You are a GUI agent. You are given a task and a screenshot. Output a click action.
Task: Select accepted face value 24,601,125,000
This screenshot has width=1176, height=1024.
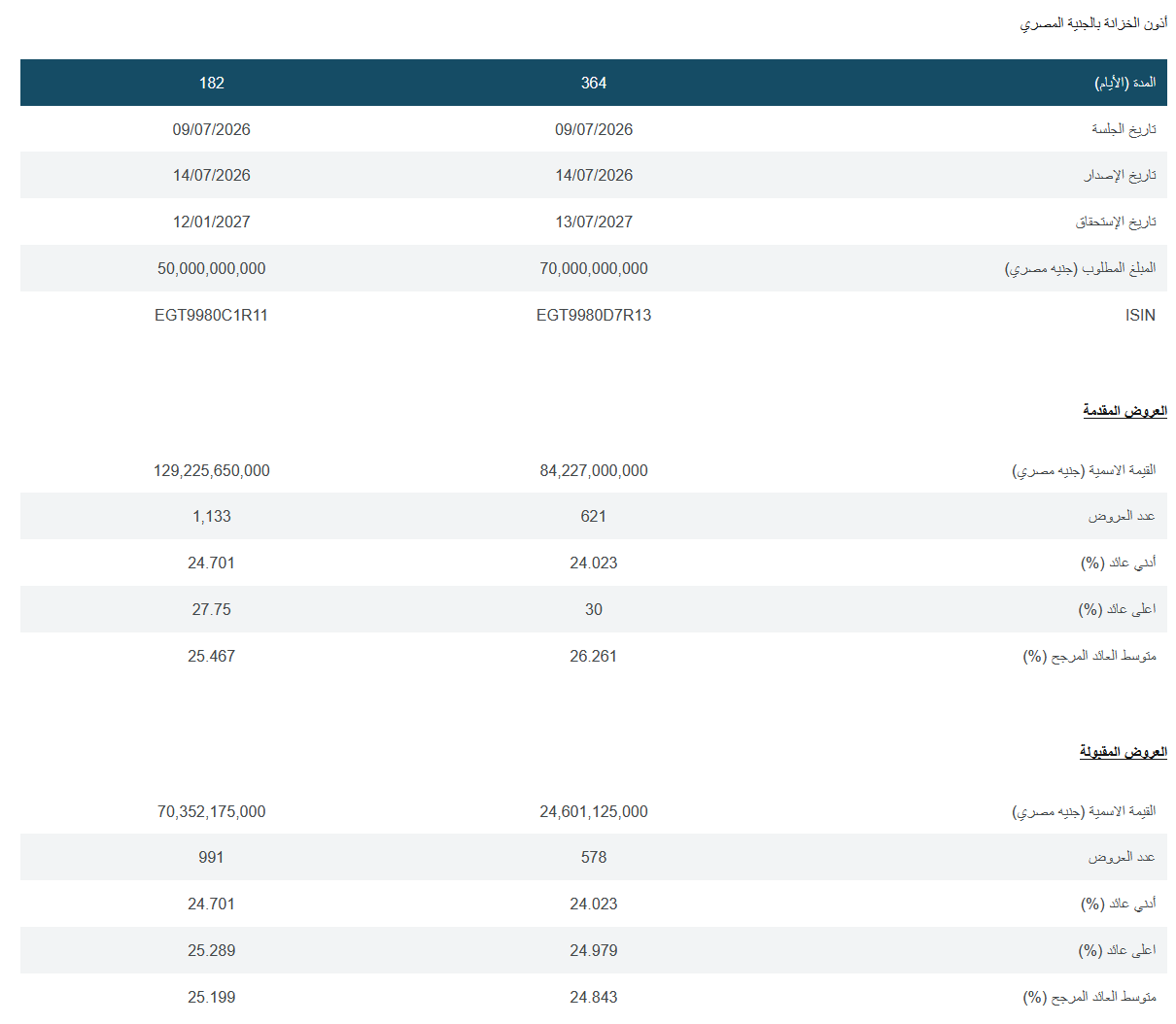(594, 811)
